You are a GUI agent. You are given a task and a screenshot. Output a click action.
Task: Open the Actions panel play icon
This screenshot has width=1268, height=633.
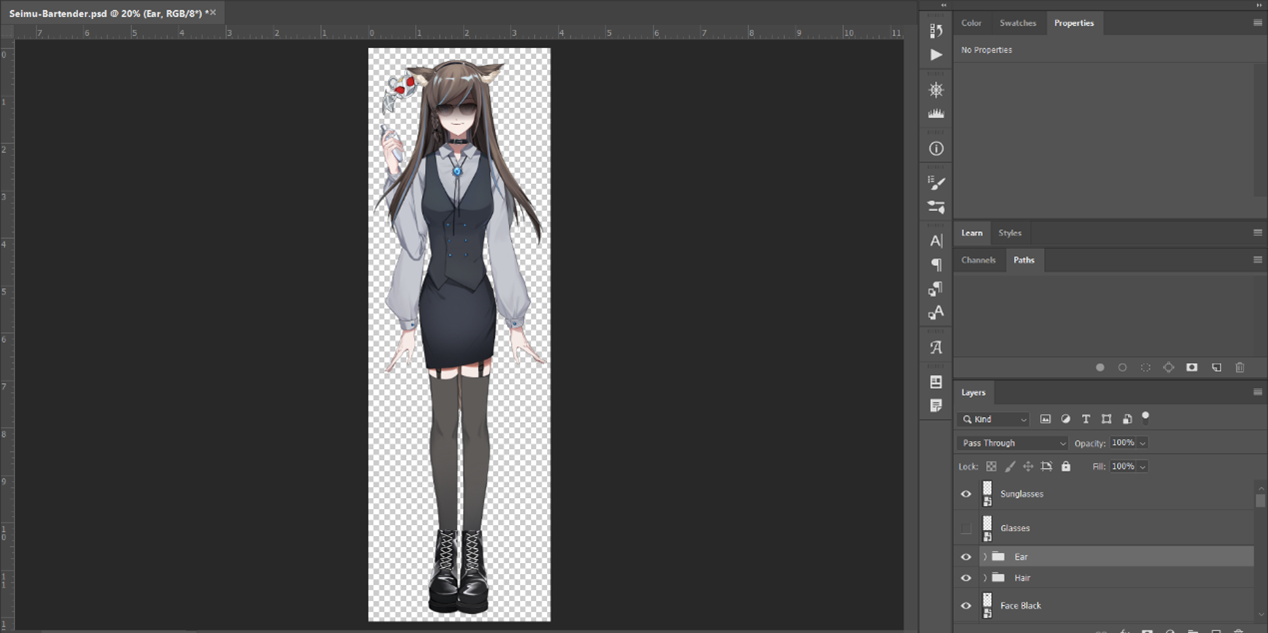coord(936,55)
